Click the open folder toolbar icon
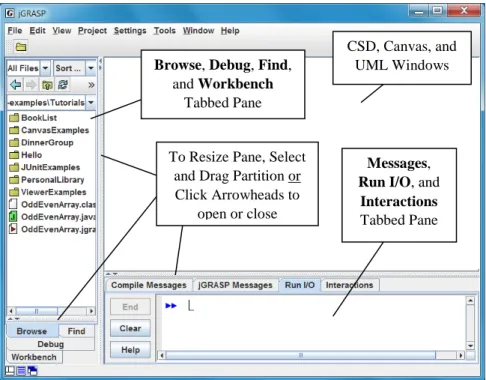The height and width of the screenshot is (380, 486). 21,47
